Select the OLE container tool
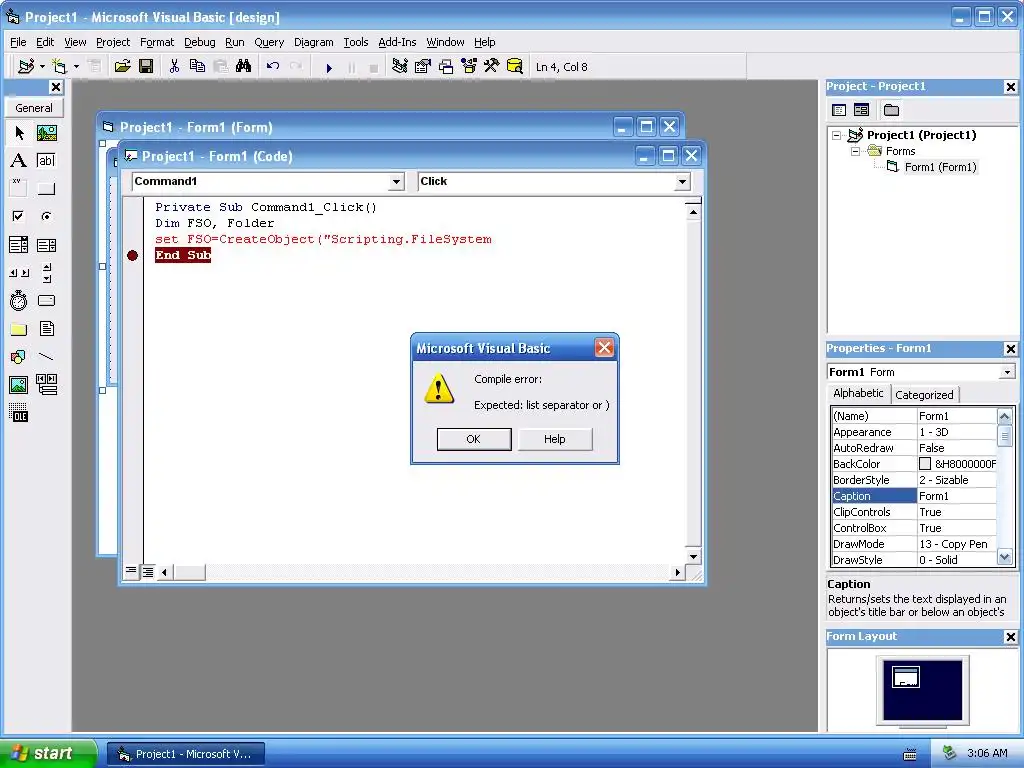Screen dimensions: 1024x768 [x=19, y=413]
